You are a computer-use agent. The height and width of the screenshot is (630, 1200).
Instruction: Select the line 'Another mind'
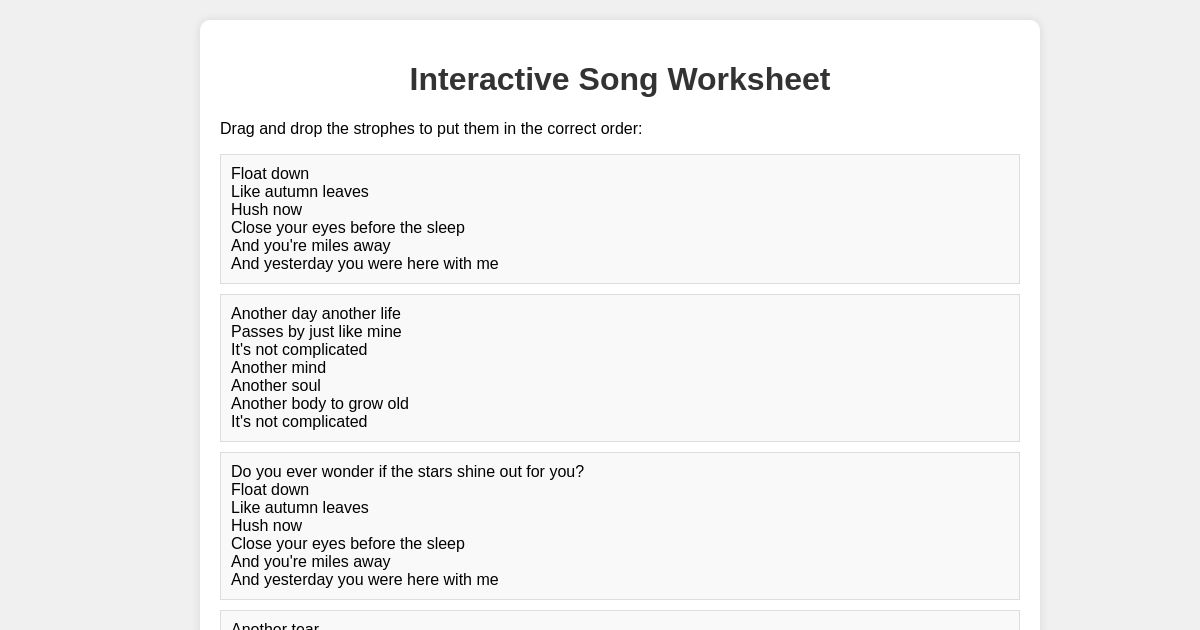278,367
